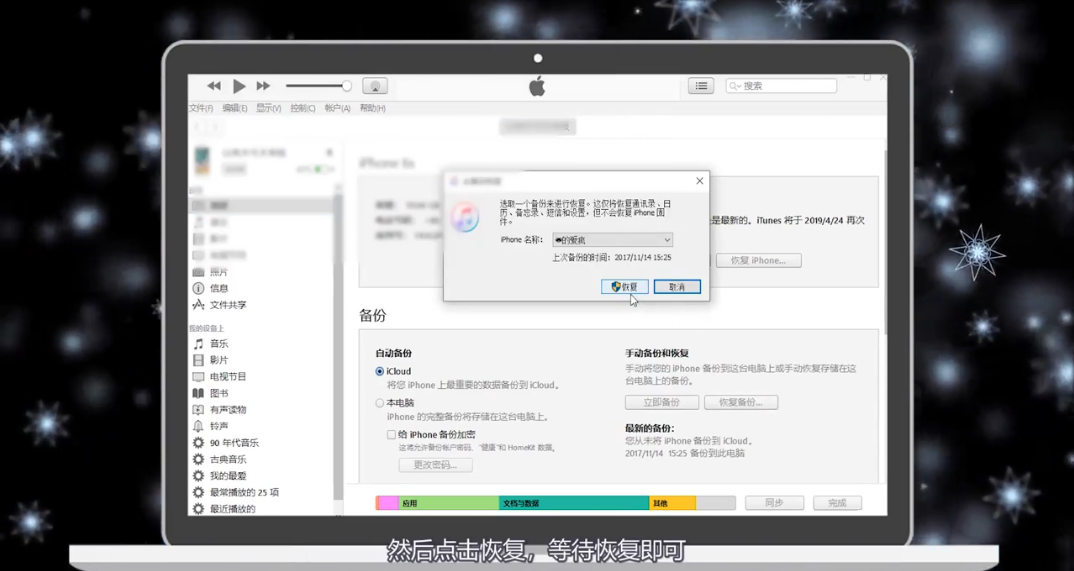Open the 控制(C) menu

pos(303,108)
